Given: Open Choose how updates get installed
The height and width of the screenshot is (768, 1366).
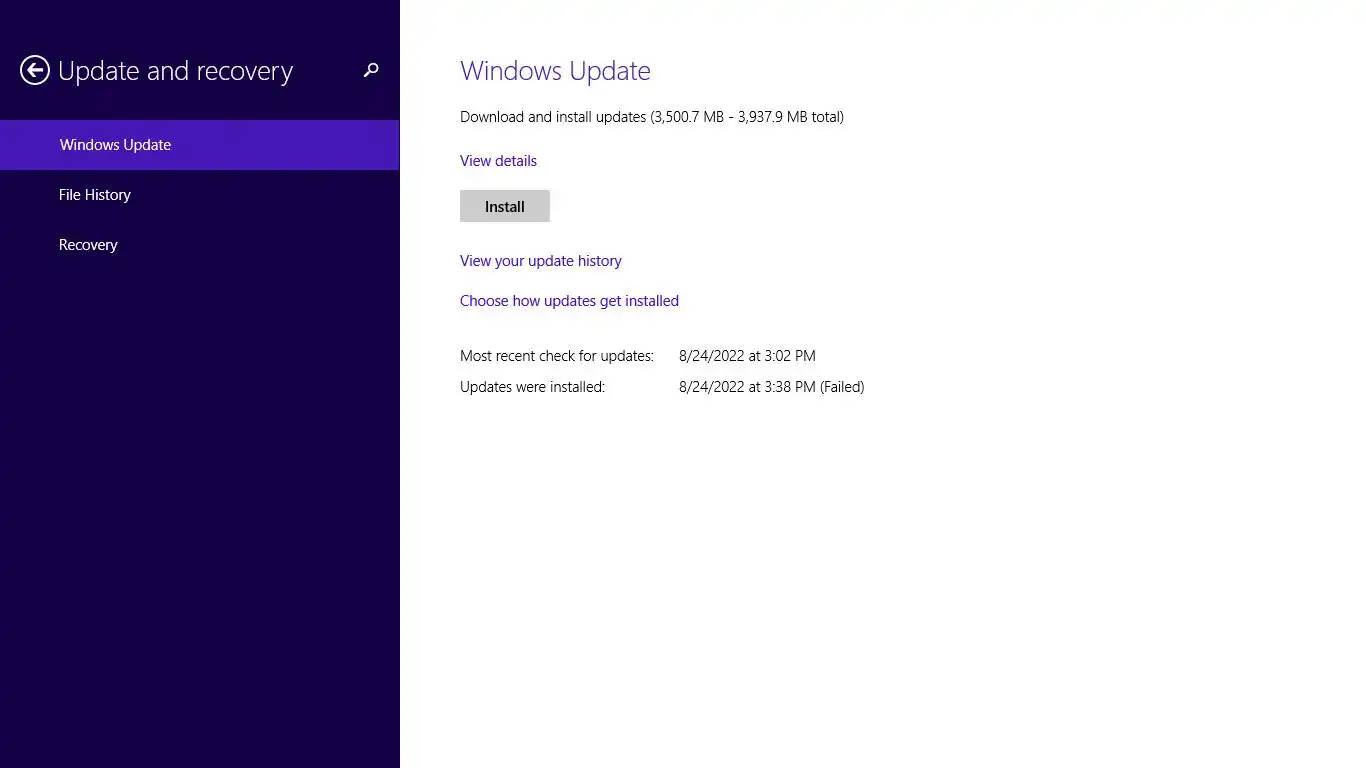Looking at the screenshot, I should coord(569,301).
